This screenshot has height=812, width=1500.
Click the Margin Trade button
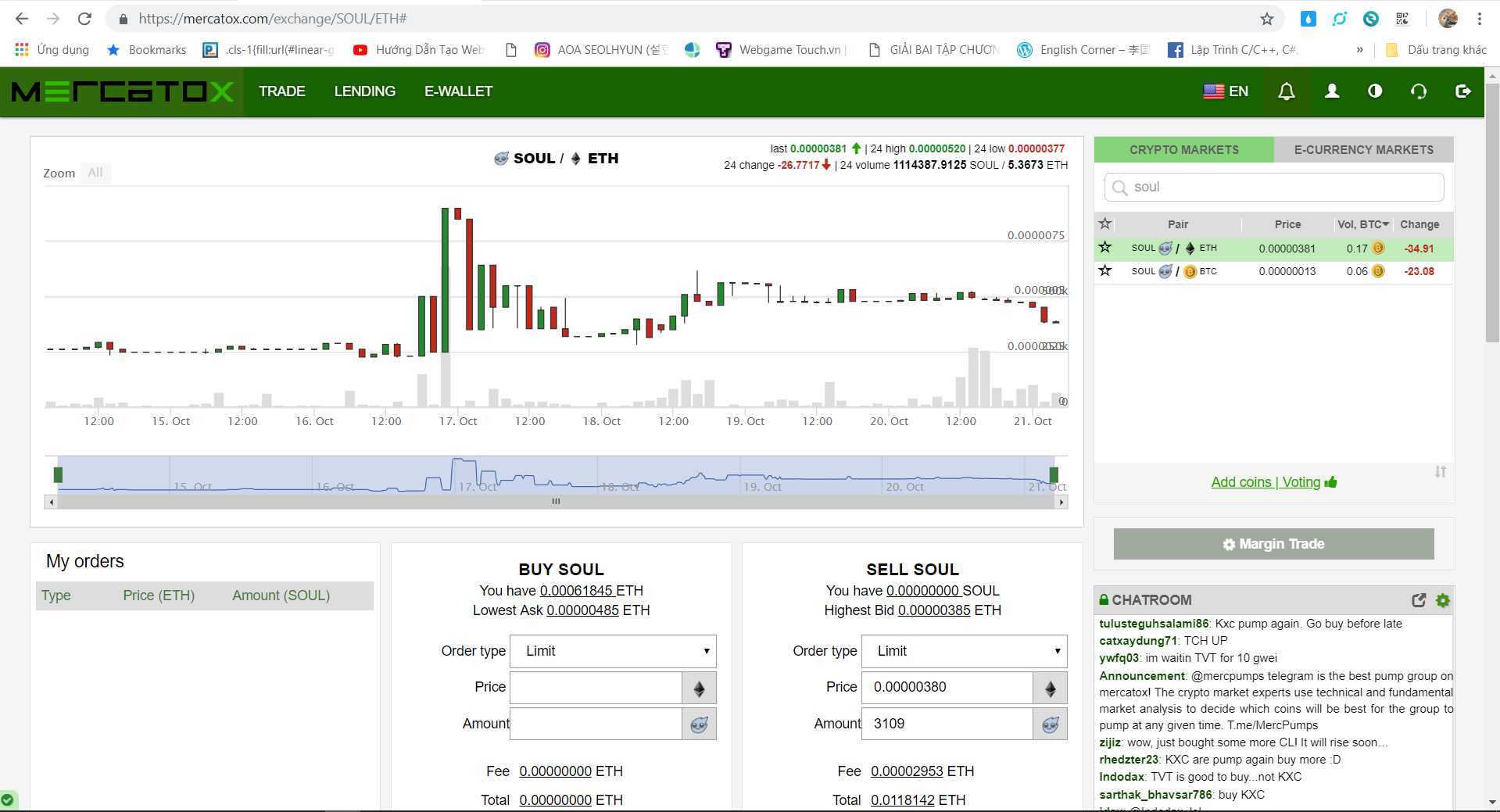pos(1274,544)
